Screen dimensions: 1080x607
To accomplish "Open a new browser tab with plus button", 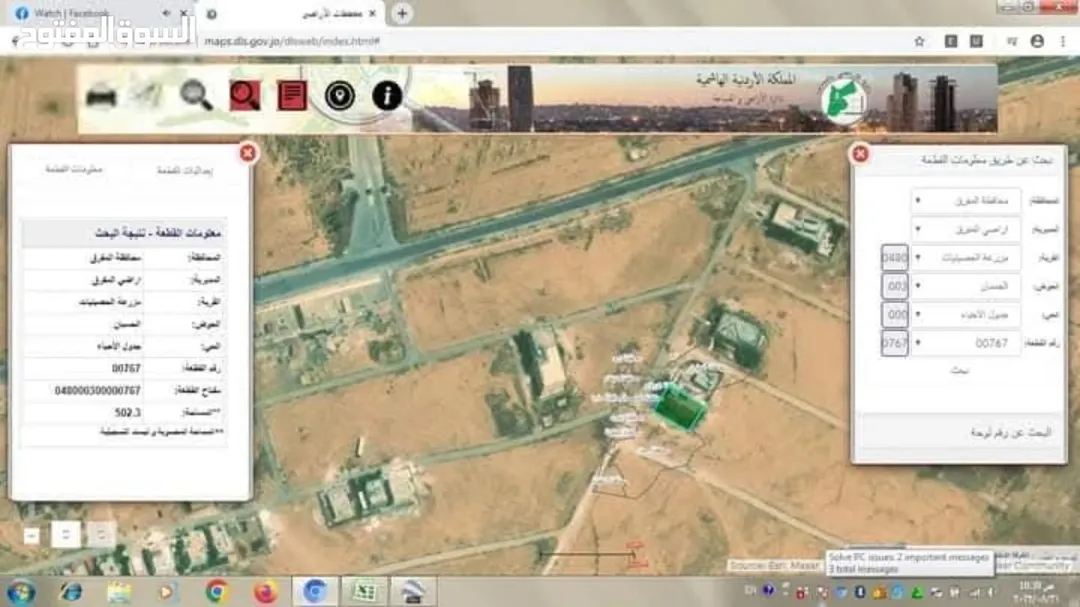I will 402,14.
